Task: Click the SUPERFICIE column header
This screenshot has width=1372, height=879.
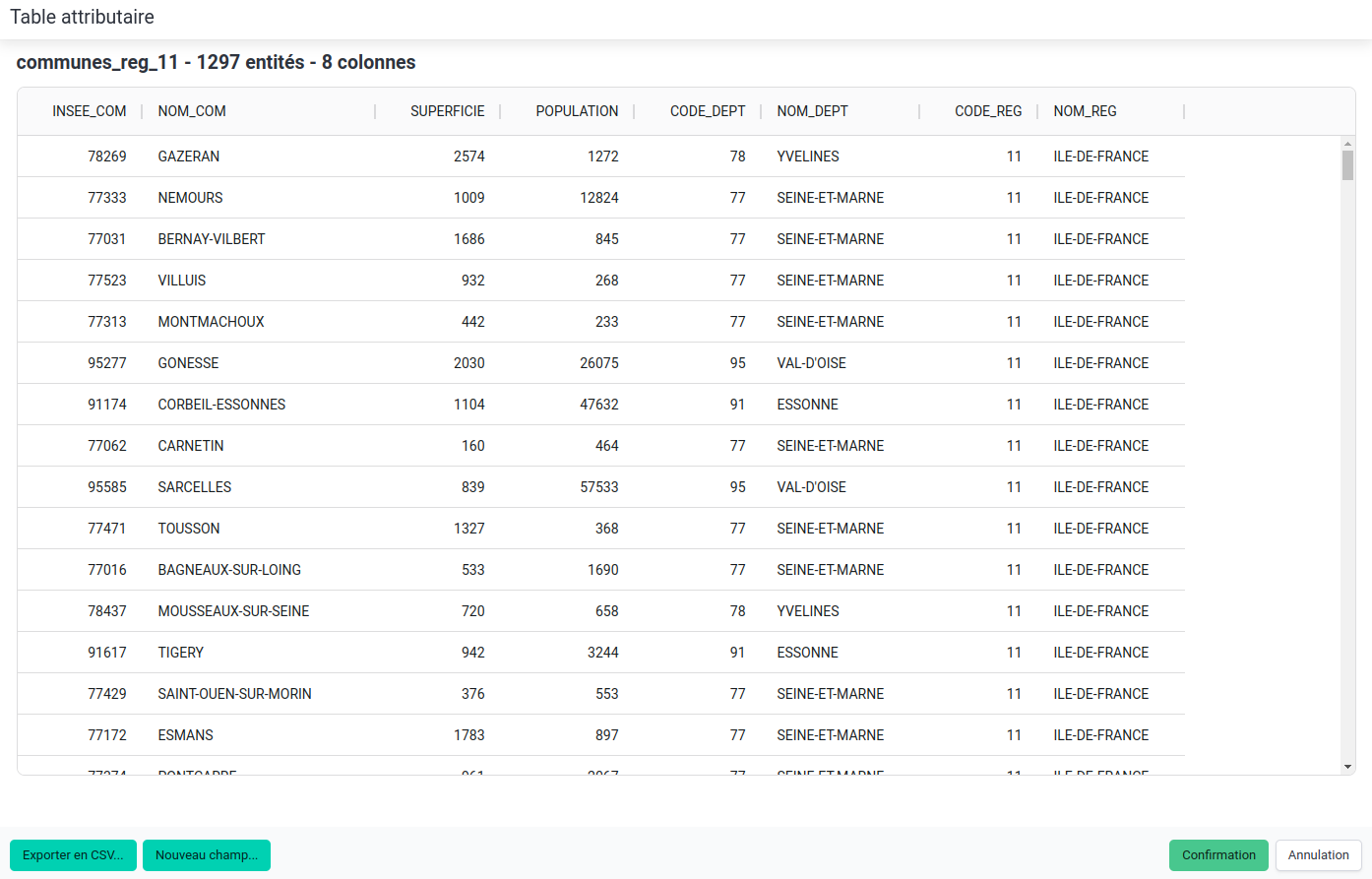Action: coord(448,111)
